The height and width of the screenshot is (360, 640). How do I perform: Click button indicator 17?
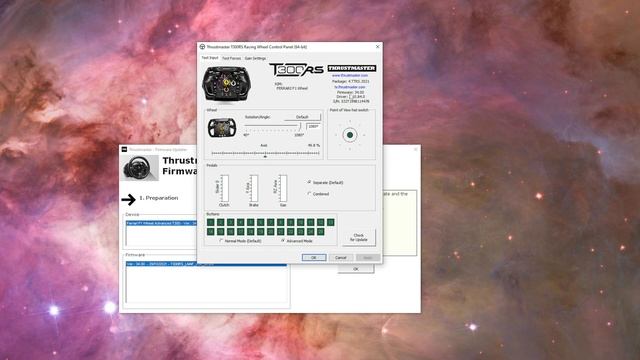pyautogui.click(x=240, y=231)
